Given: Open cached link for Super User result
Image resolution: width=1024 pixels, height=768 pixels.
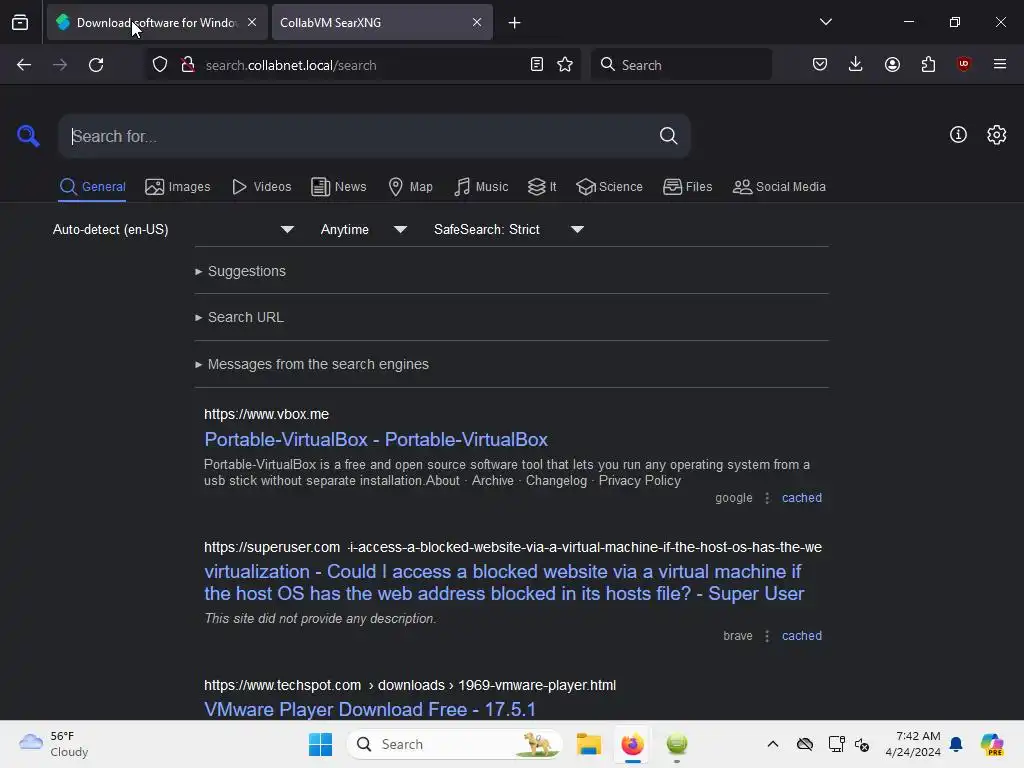Looking at the screenshot, I should (802, 636).
